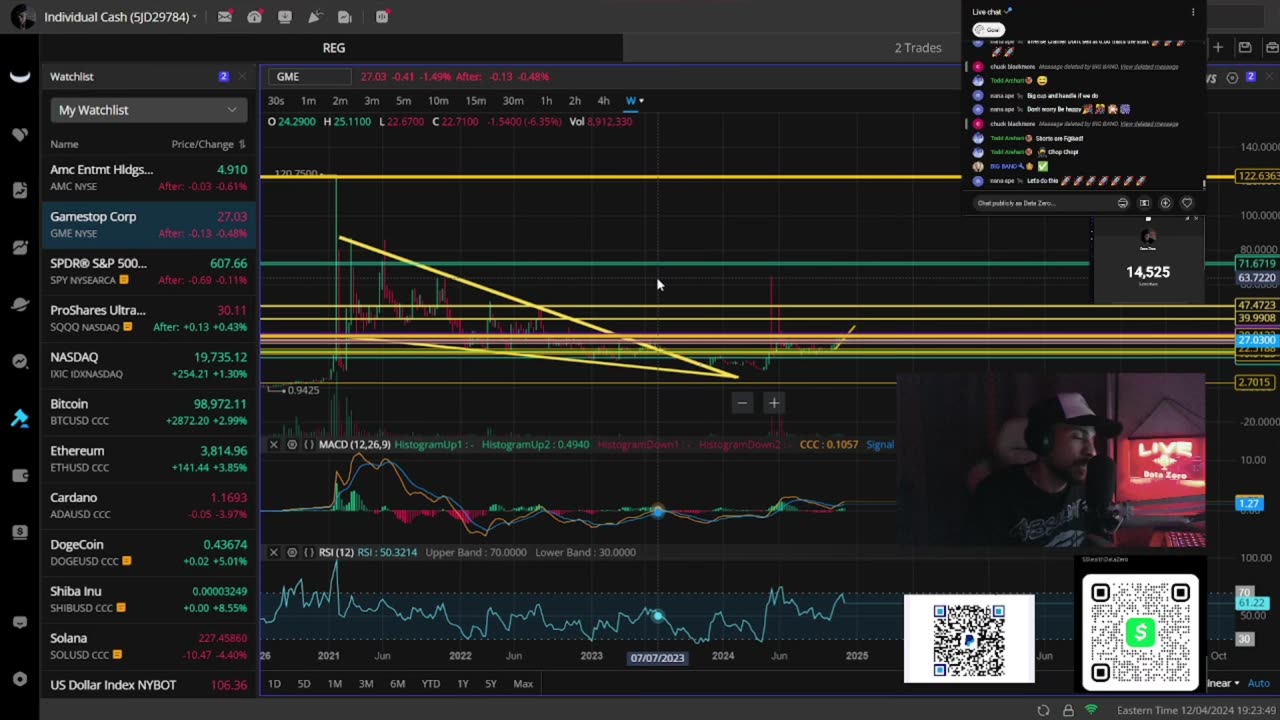Open MACD indicator settings gear
1280x720 pixels.
pyautogui.click(x=292, y=444)
